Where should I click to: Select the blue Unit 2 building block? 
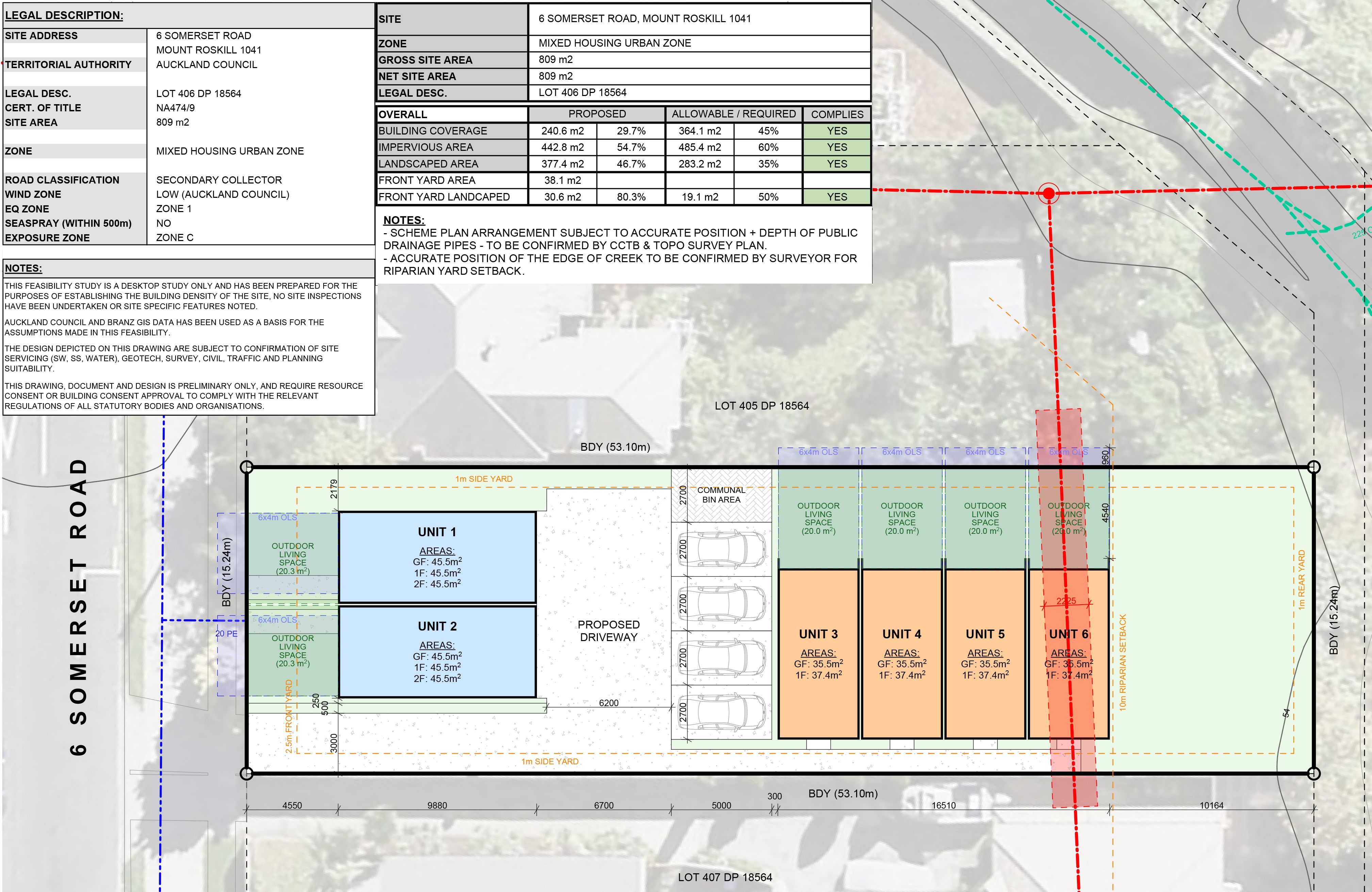437,652
